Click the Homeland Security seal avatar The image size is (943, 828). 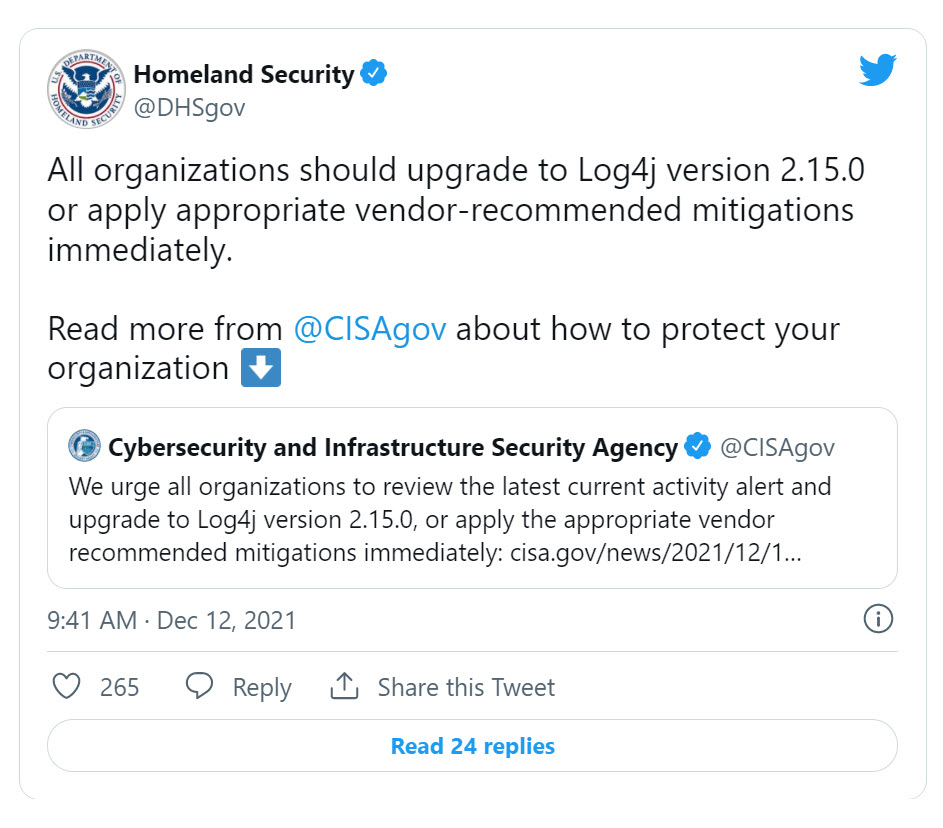pos(85,88)
